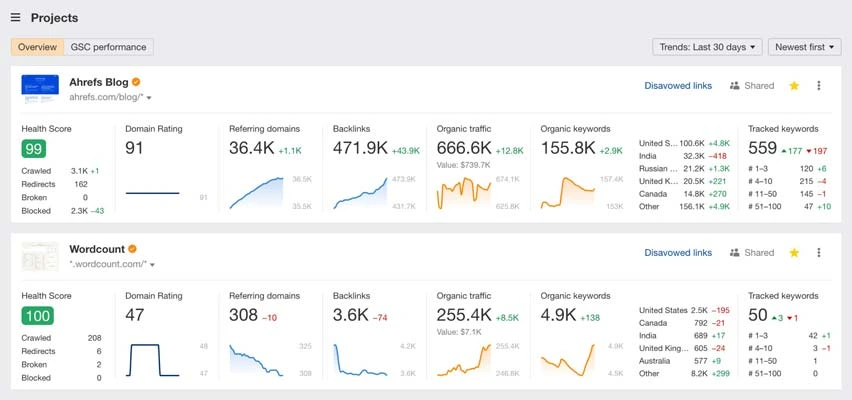Click the green Health Score 99 badge

click(x=34, y=149)
